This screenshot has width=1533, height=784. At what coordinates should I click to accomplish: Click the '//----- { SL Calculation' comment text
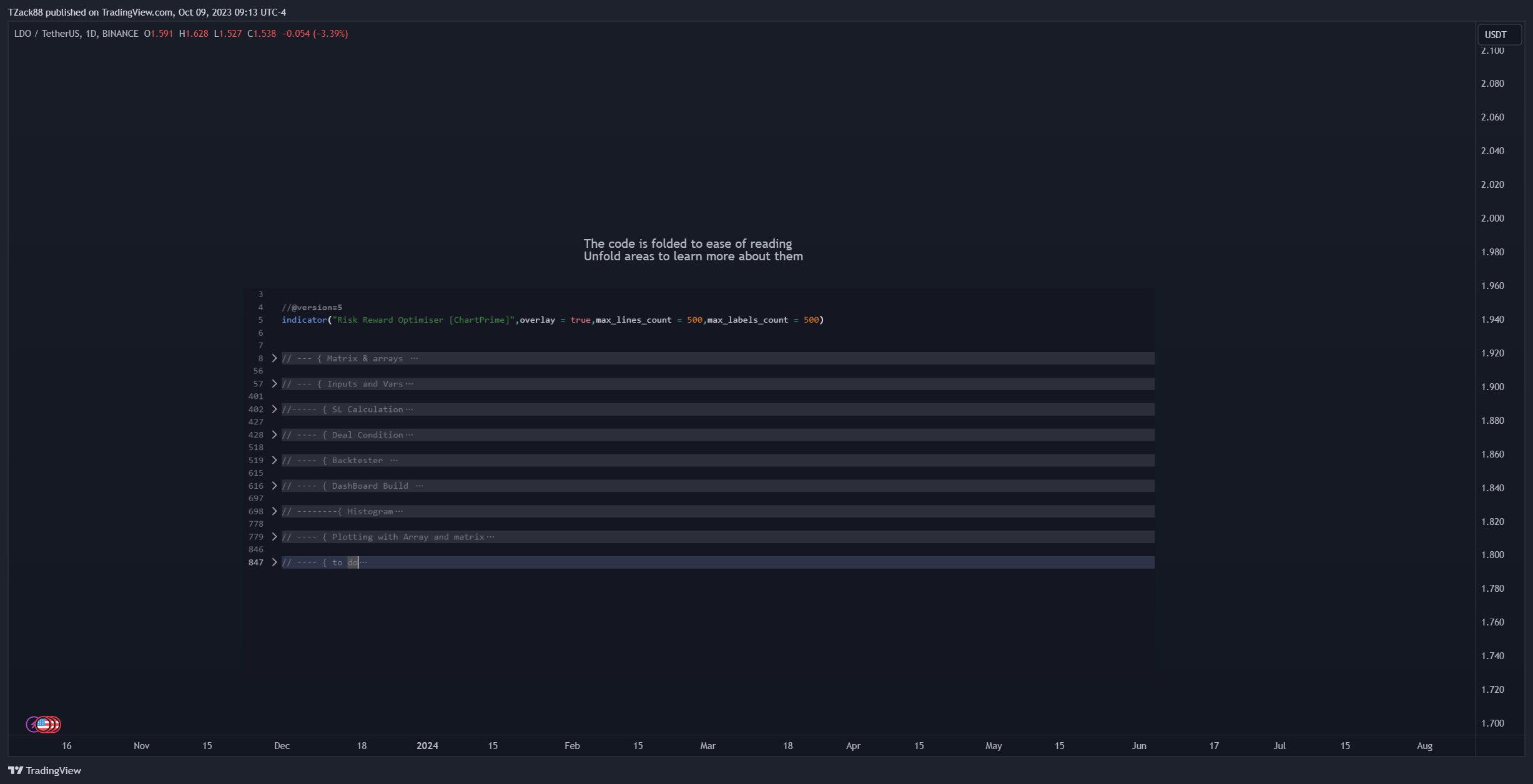pyautogui.click(x=342, y=409)
